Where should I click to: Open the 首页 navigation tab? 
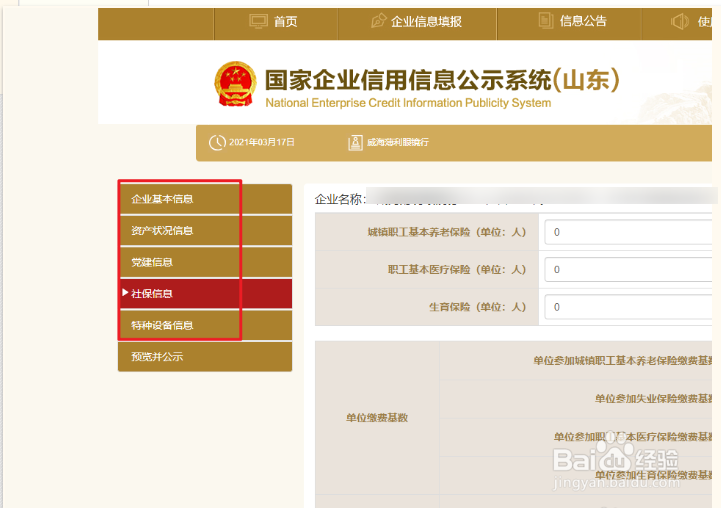[276, 22]
